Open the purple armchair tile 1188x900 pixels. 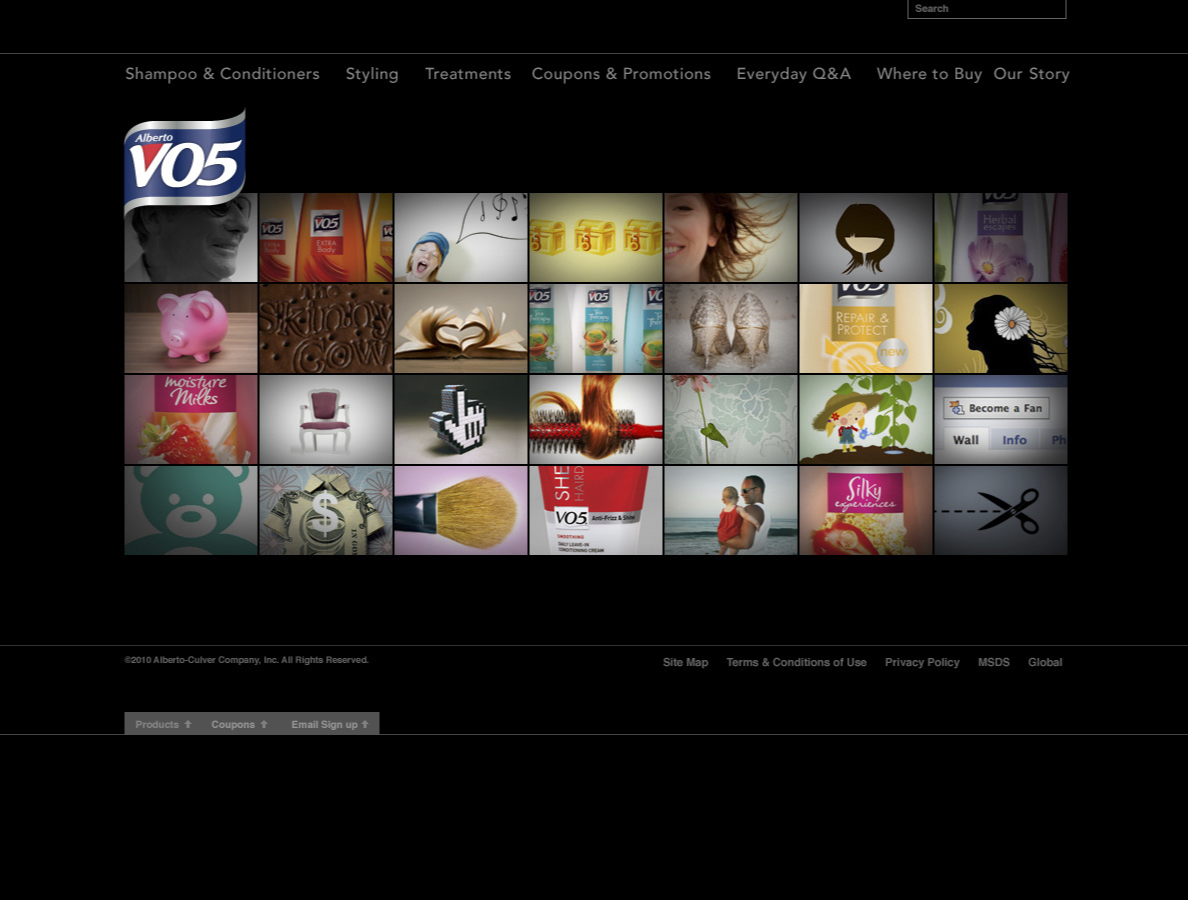coord(326,420)
